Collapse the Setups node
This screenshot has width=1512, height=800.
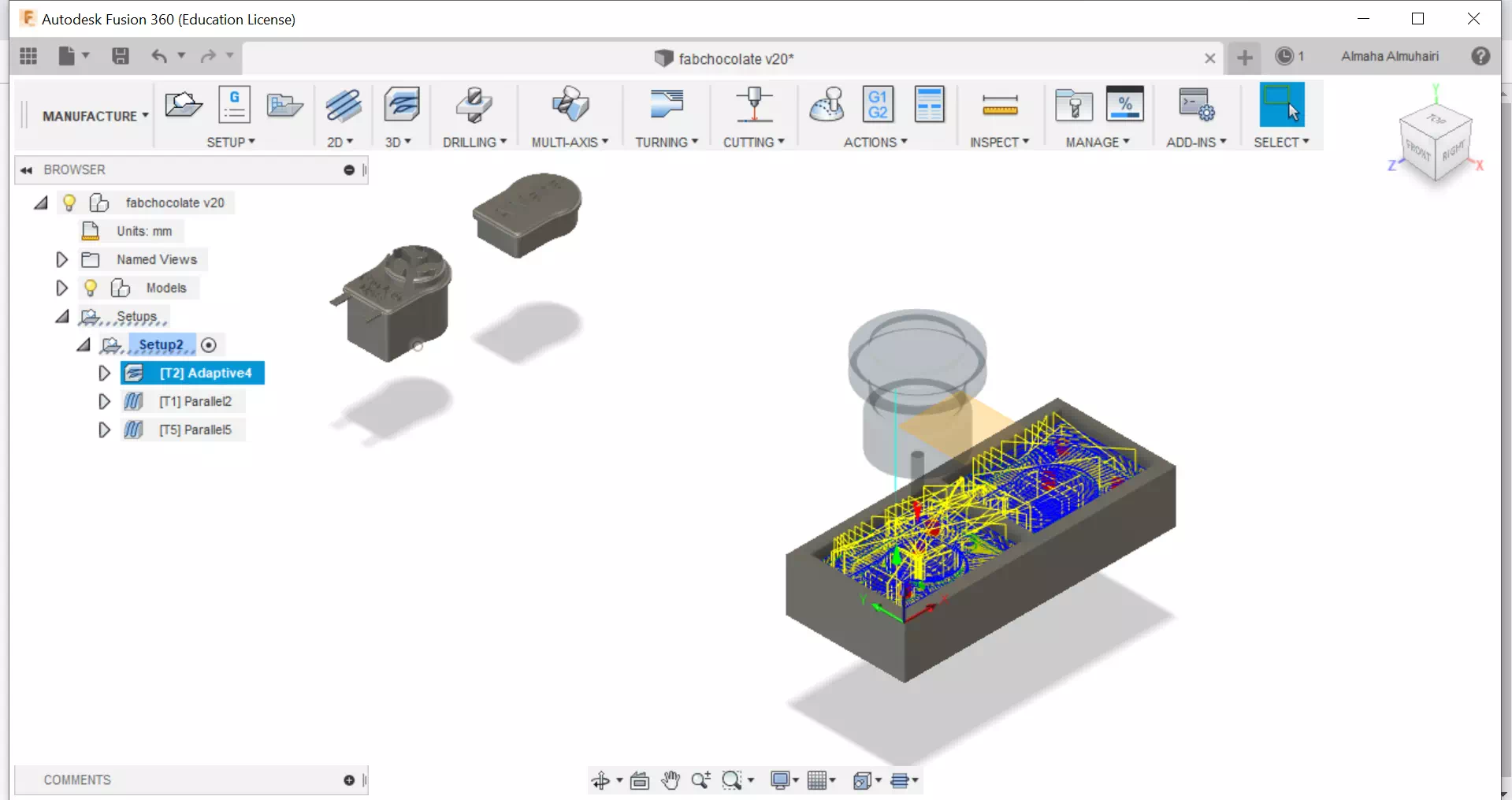[62, 316]
